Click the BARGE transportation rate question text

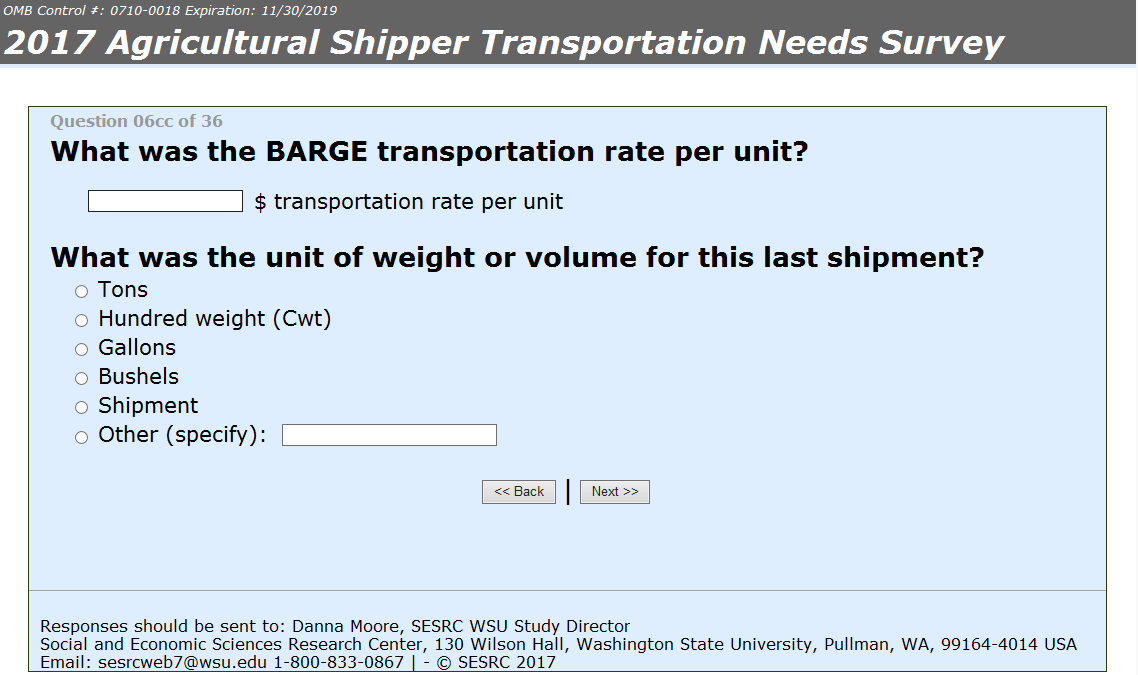click(x=429, y=152)
